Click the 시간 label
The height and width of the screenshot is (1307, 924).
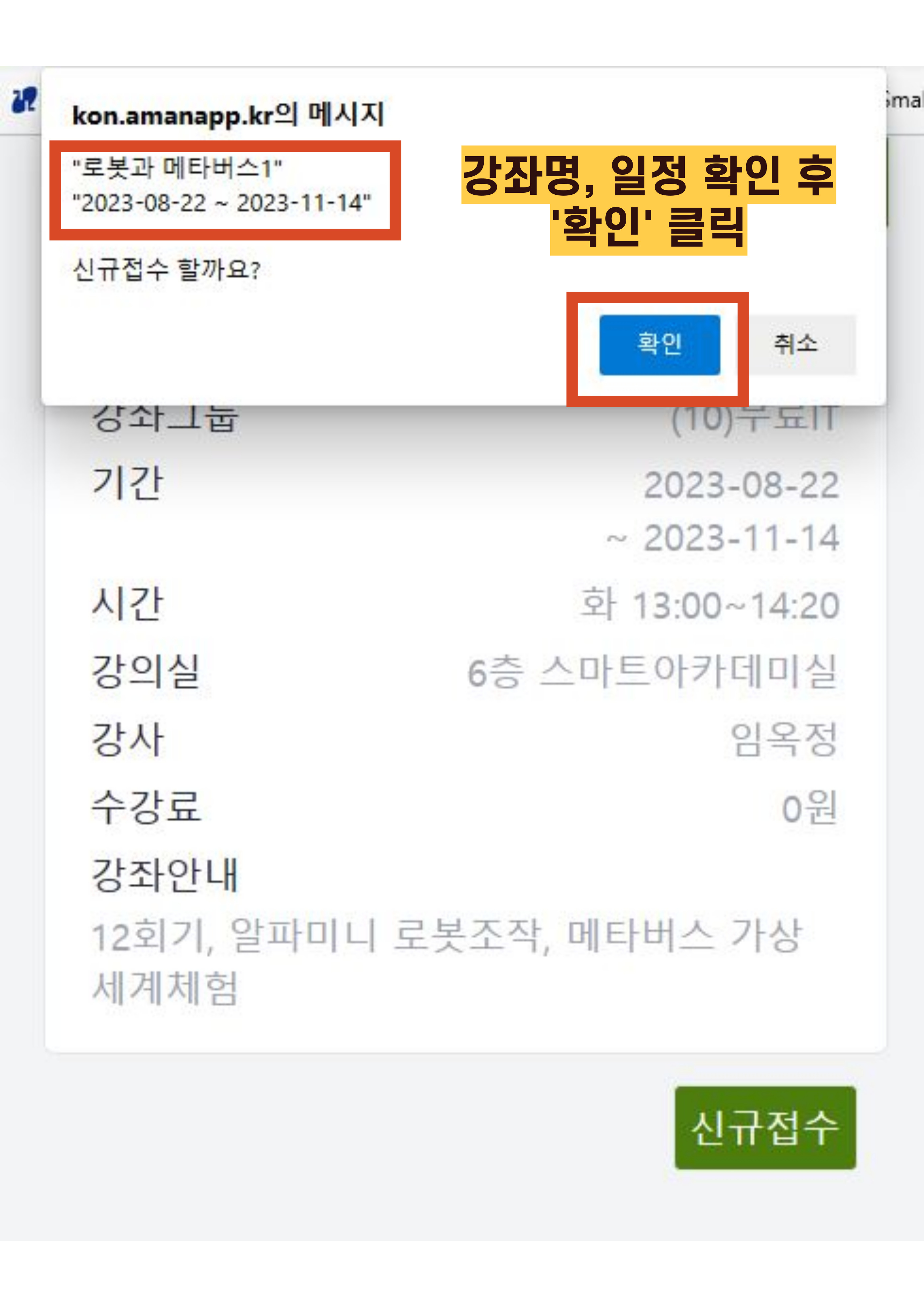pos(128,603)
